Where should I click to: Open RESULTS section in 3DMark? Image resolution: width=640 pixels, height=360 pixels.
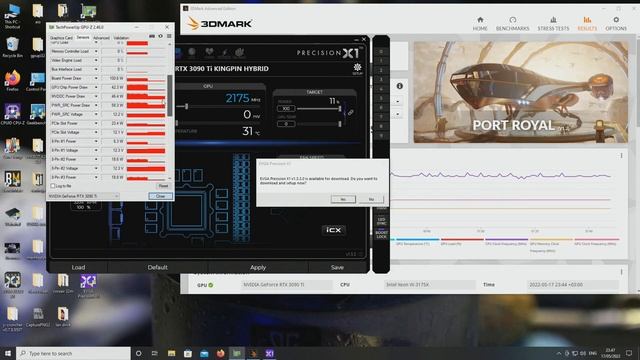pyautogui.click(x=587, y=24)
